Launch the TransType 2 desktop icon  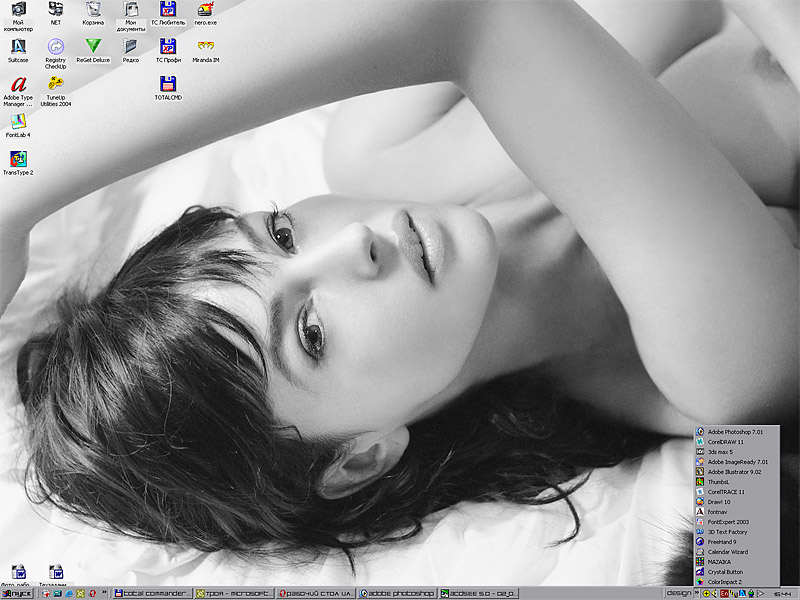pyautogui.click(x=18, y=163)
